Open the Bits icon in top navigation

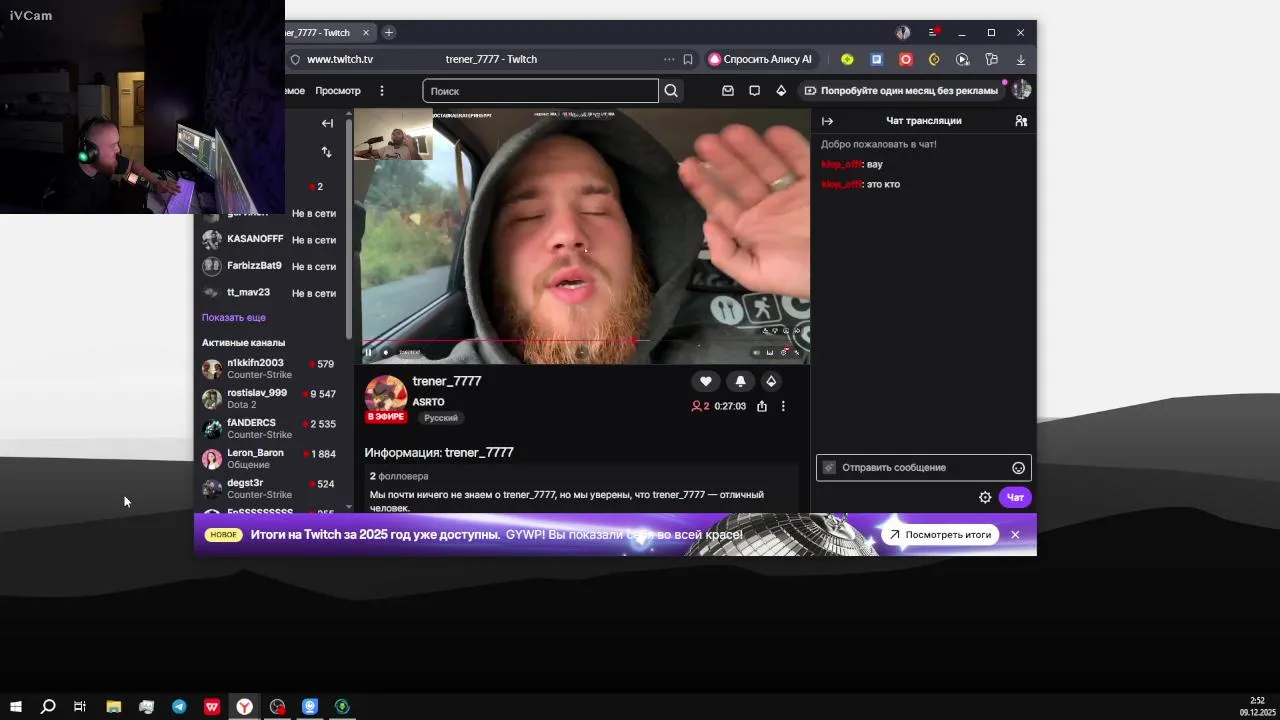(x=781, y=91)
